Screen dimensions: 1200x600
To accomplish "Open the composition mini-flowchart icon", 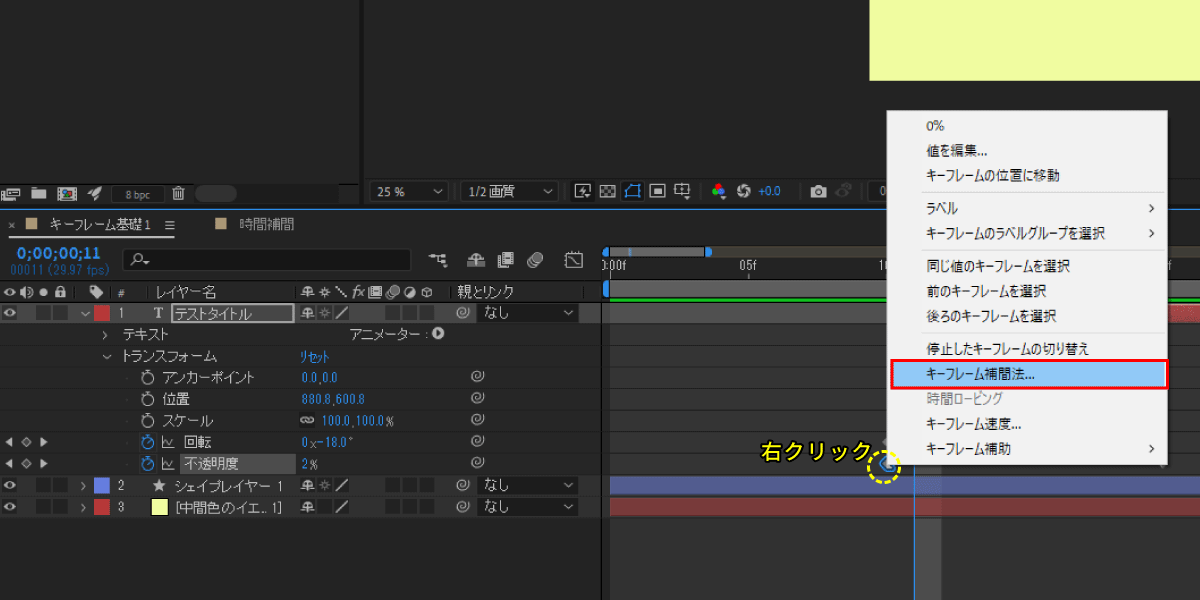I will [x=438, y=260].
